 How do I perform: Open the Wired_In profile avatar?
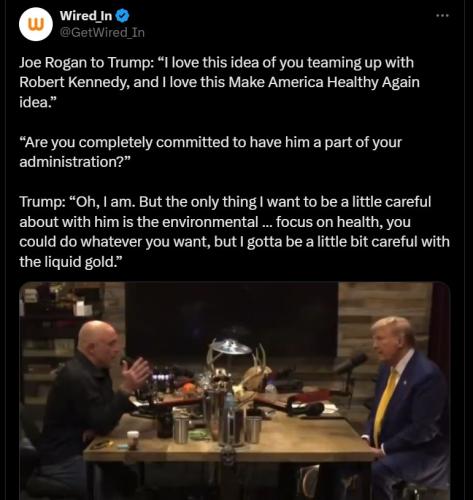tap(36, 25)
